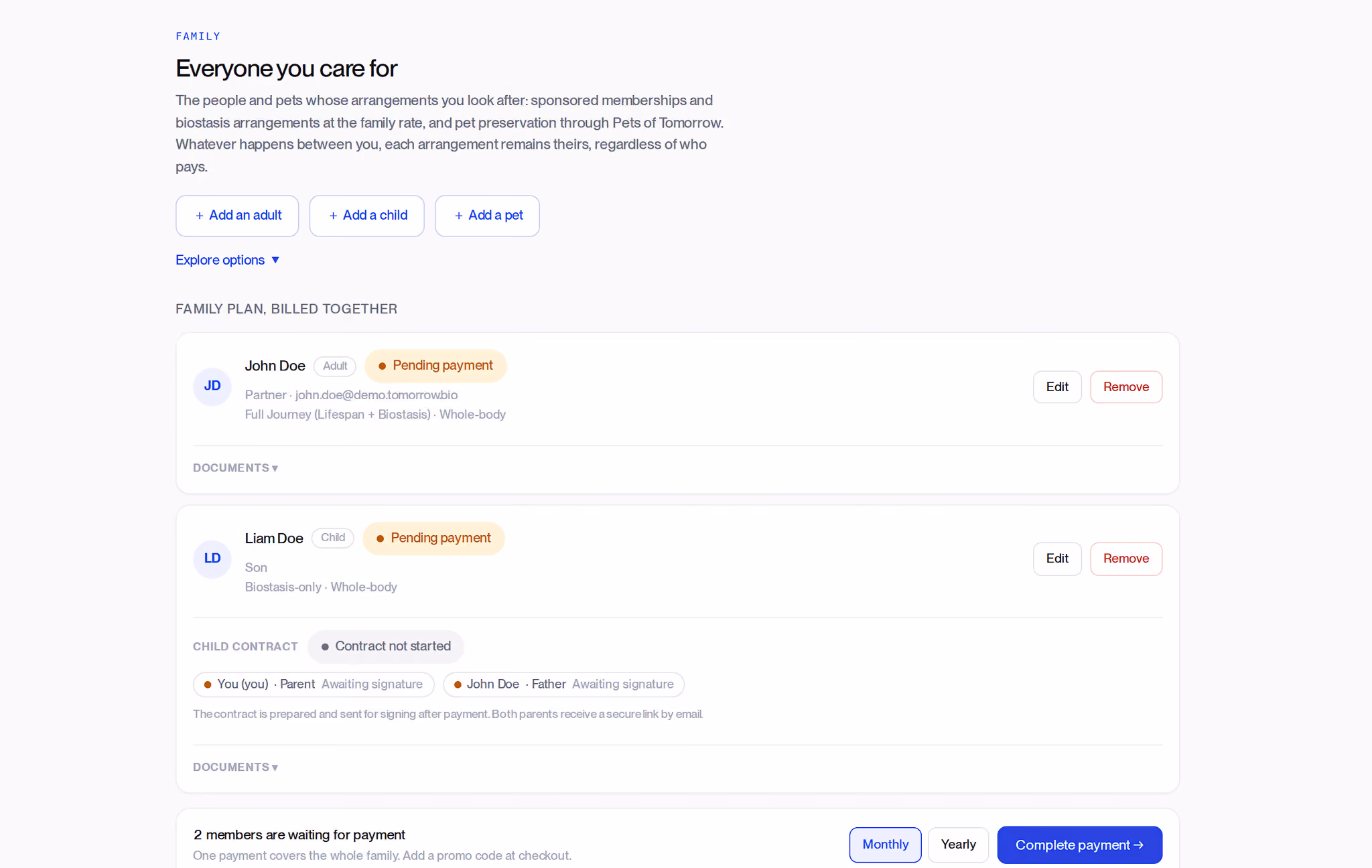Viewport: 1372px width, 868px height.
Task: Remove John Doe from the family plan
Action: click(x=1126, y=387)
